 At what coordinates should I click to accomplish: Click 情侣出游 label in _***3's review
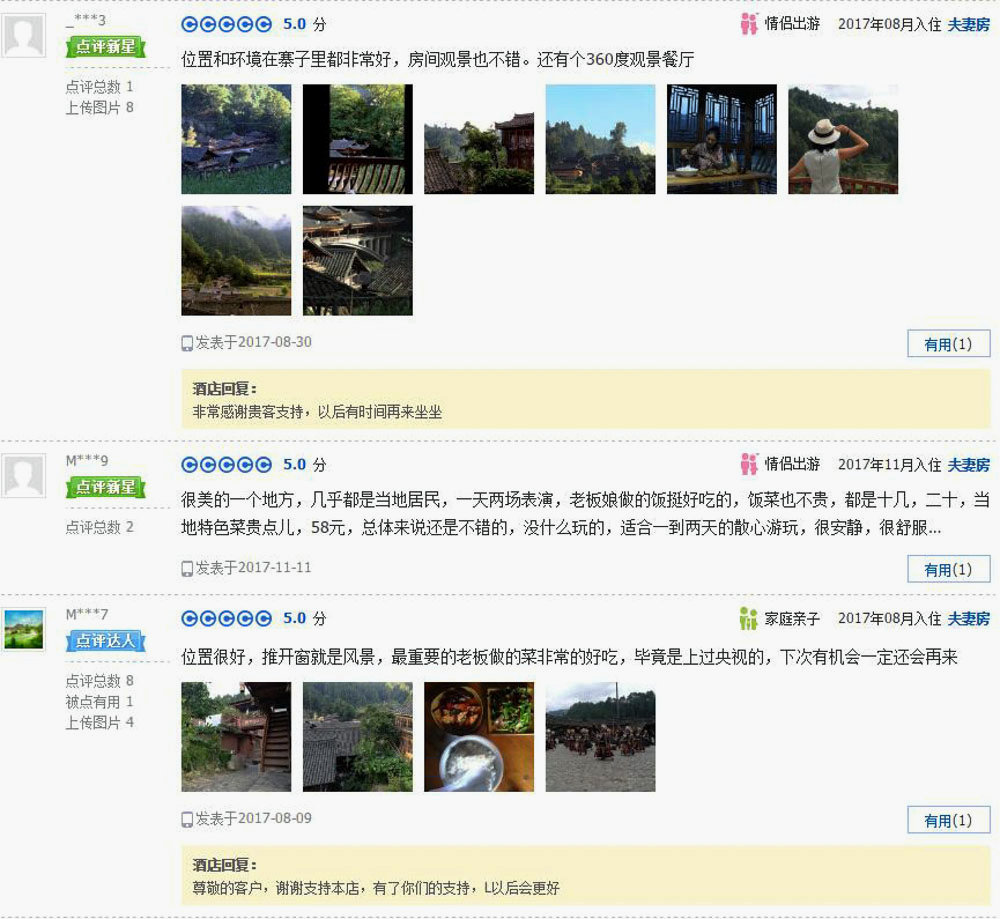point(792,24)
